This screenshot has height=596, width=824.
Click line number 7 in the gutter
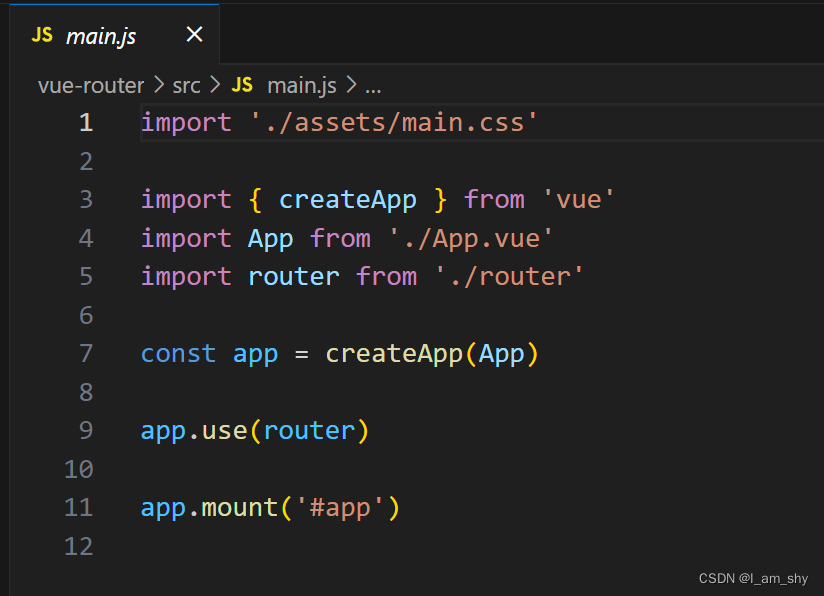coord(86,354)
